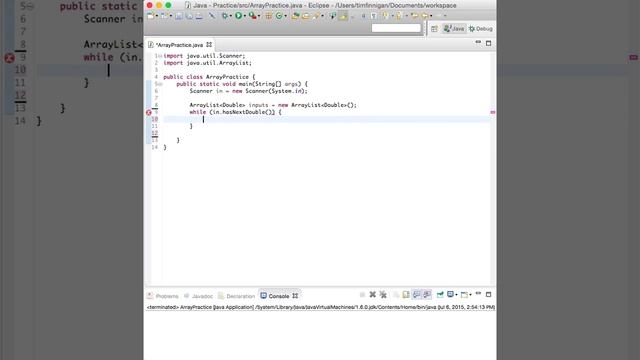Open the Run configurations dropdown arrow
Image resolution: width=640 pixels, height=360 pixels.
tap(244, 16)
